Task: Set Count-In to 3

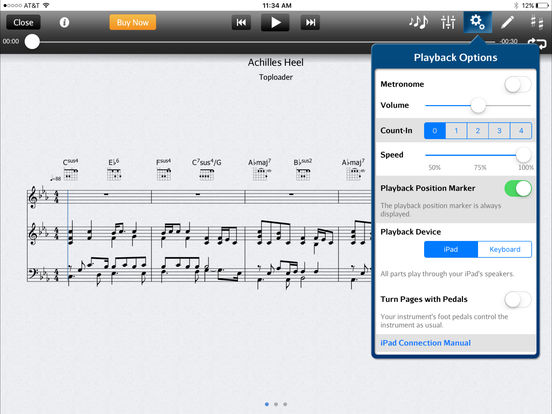Action: point(499,131)
